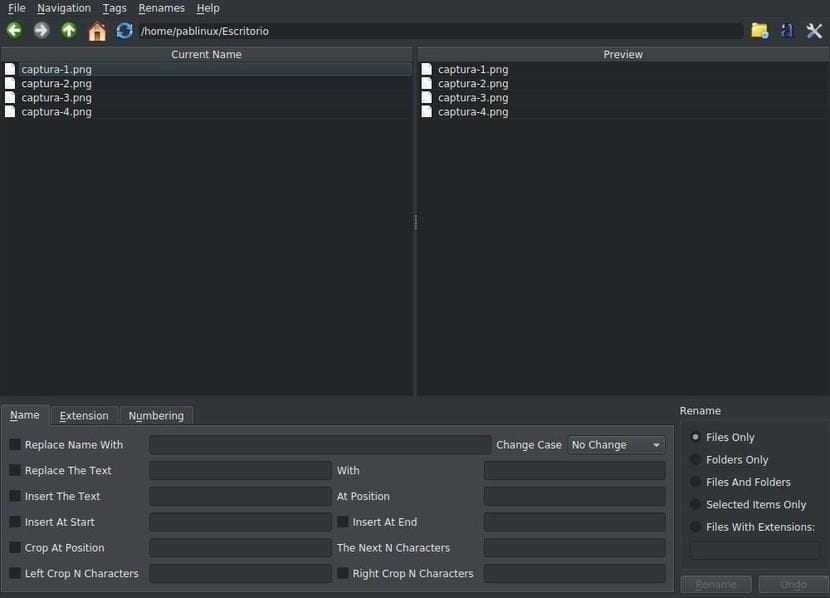
Task: Click the yellow folder icon in toolbar
Action: (x=760, y=31)
